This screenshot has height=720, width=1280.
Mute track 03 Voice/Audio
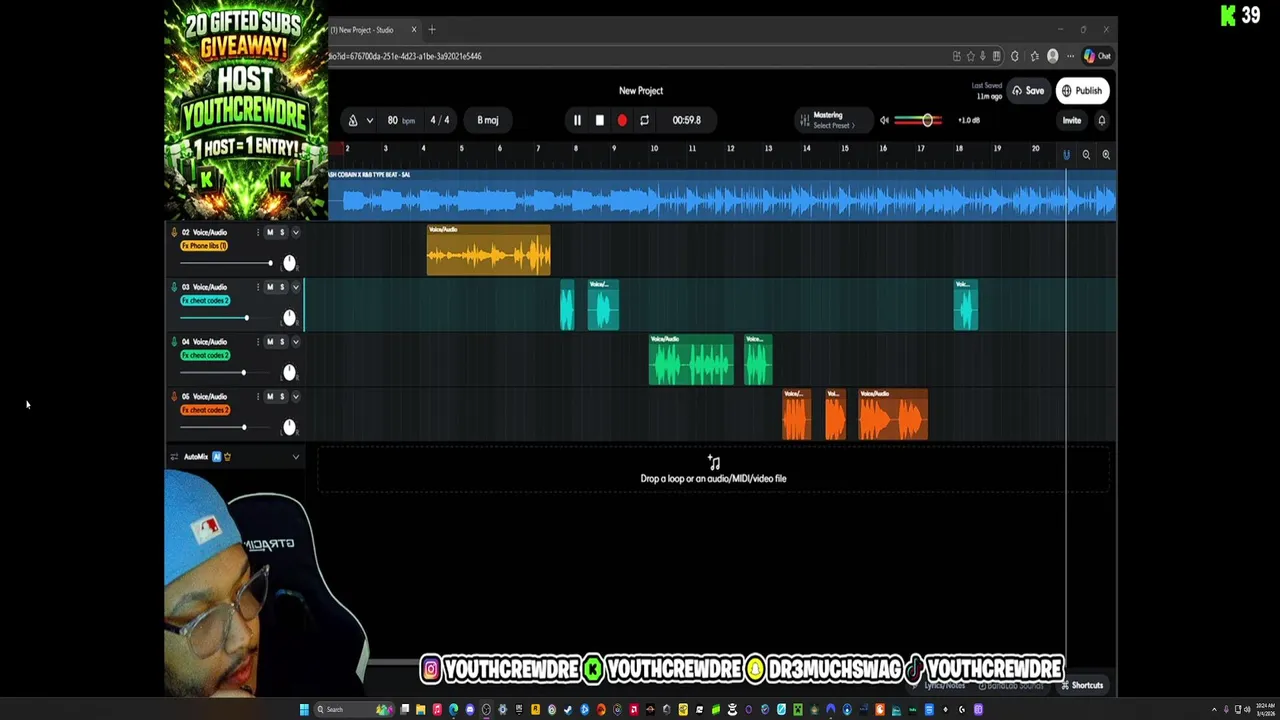point(270,287)
